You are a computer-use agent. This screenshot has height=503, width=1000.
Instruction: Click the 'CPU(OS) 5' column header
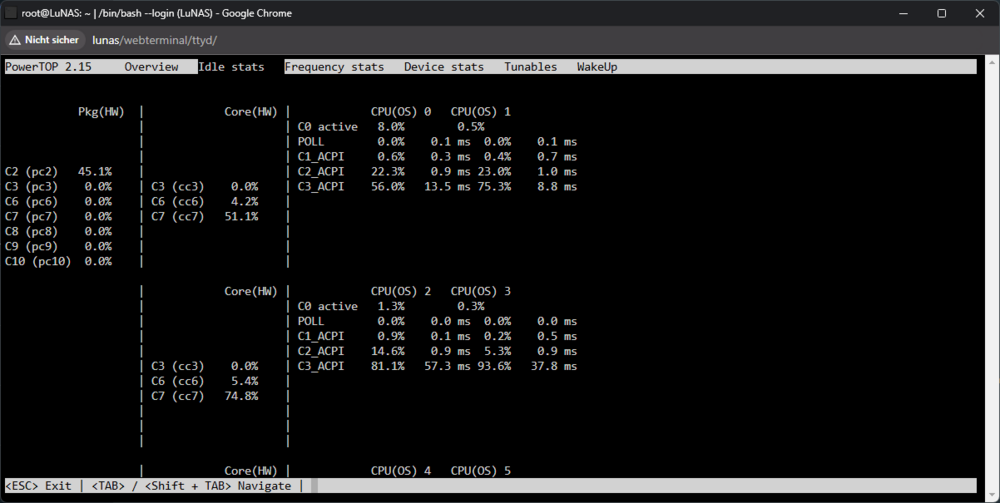click(480, 471)
